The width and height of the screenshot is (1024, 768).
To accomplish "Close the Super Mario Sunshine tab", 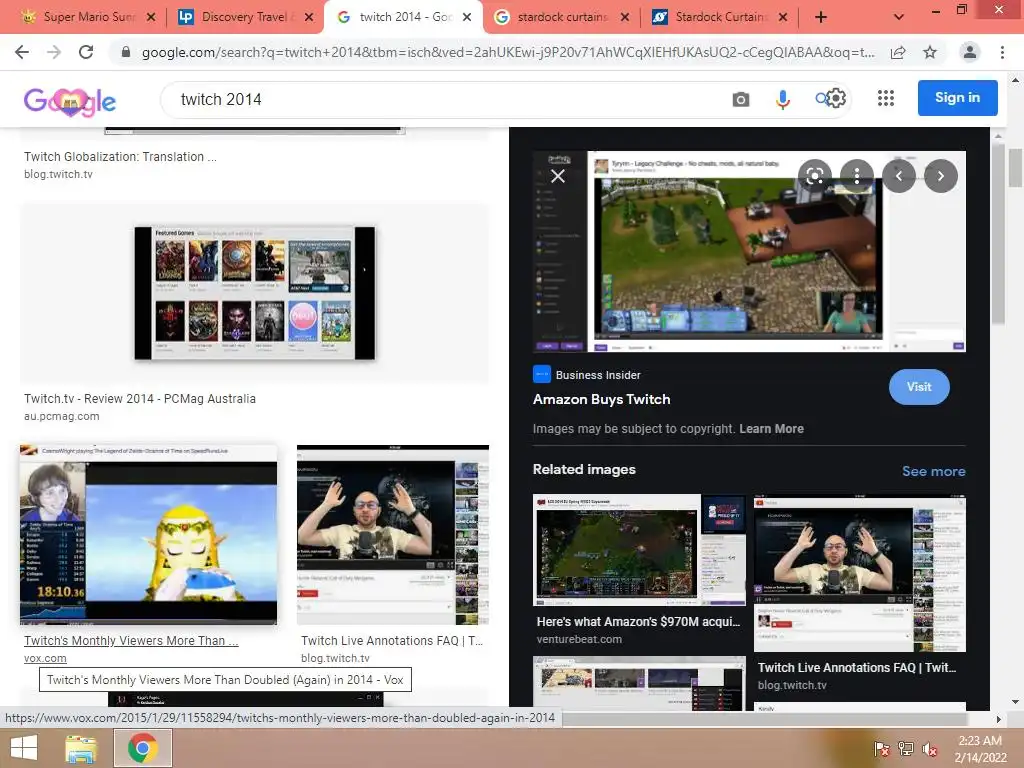I will [x=151, y=17].
